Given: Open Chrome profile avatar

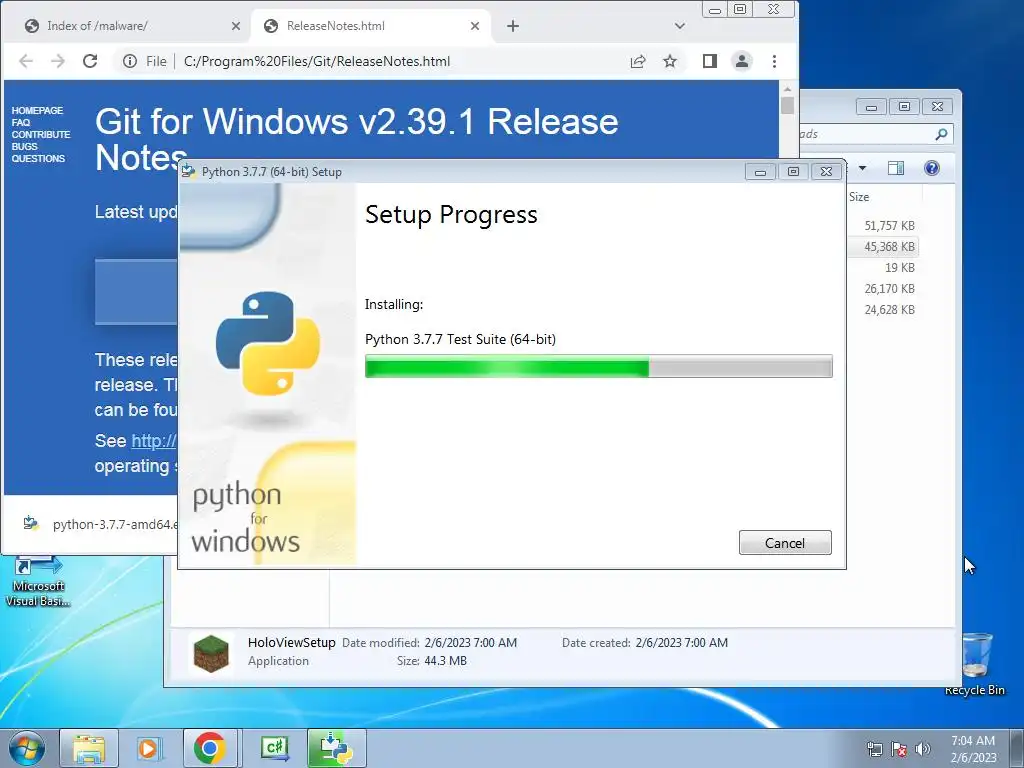Looking at the screenshot, I should tap(742, 61).
